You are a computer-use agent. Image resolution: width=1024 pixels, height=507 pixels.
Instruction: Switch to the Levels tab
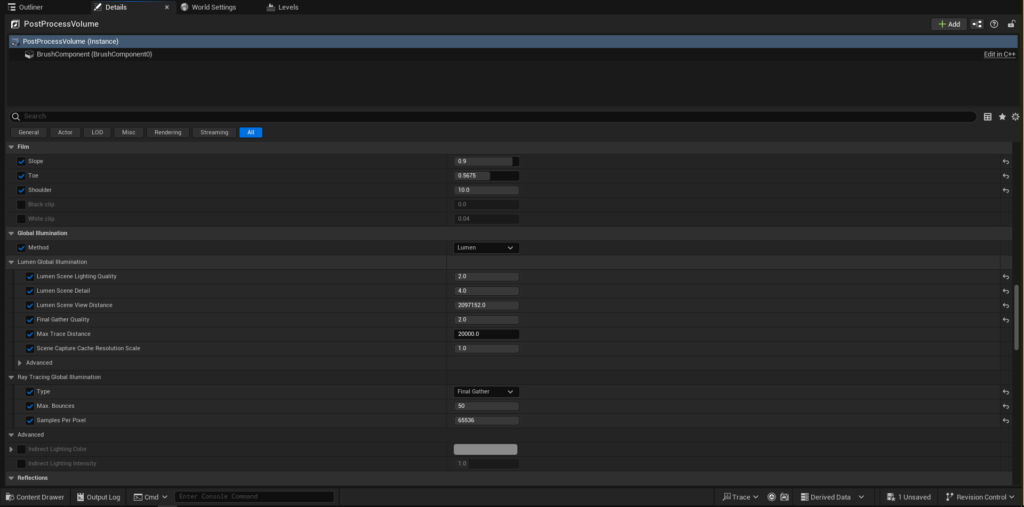click(x=283, y=7)
